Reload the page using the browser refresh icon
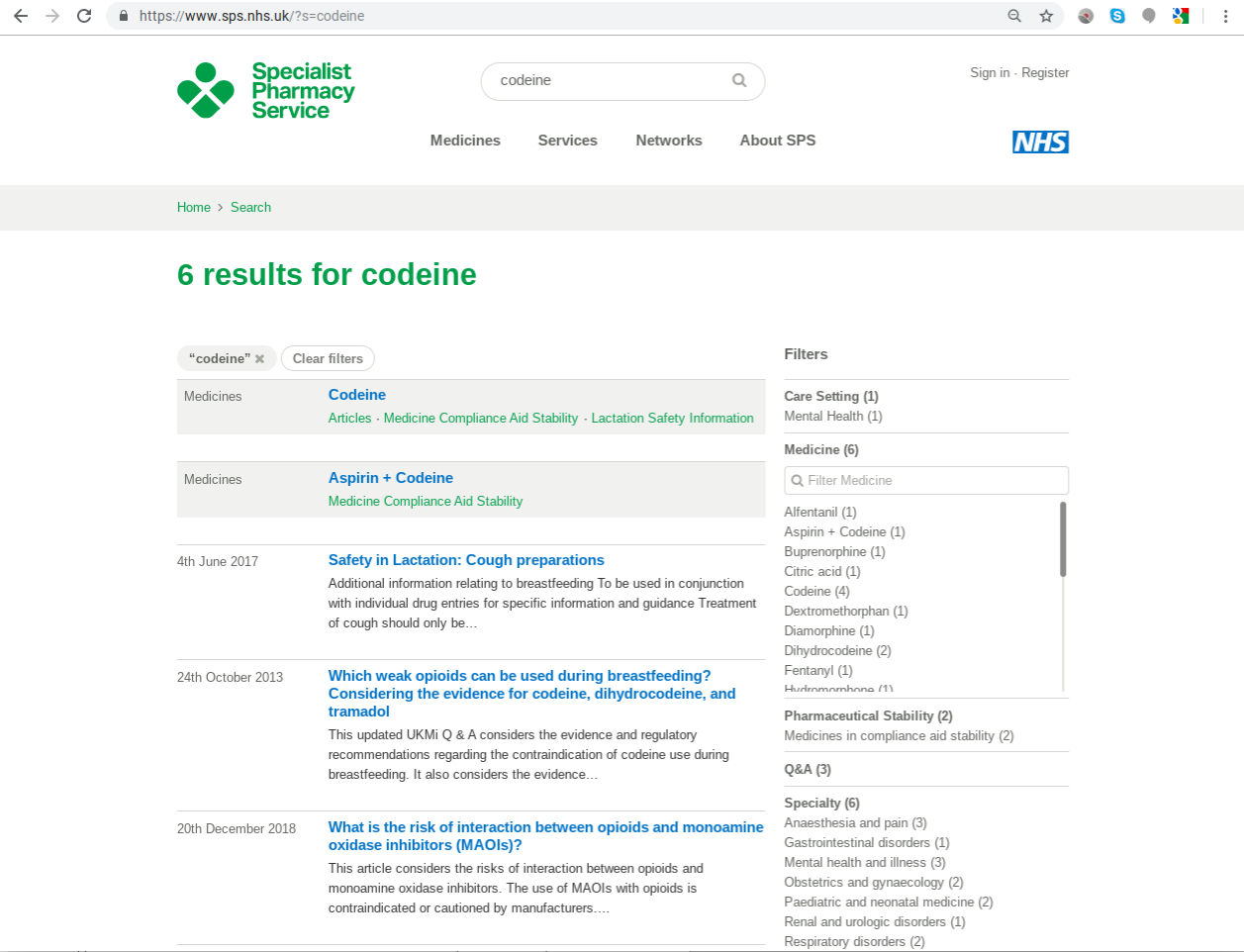This screenshot has height=952, width=1244. click(x=84, y=16)
